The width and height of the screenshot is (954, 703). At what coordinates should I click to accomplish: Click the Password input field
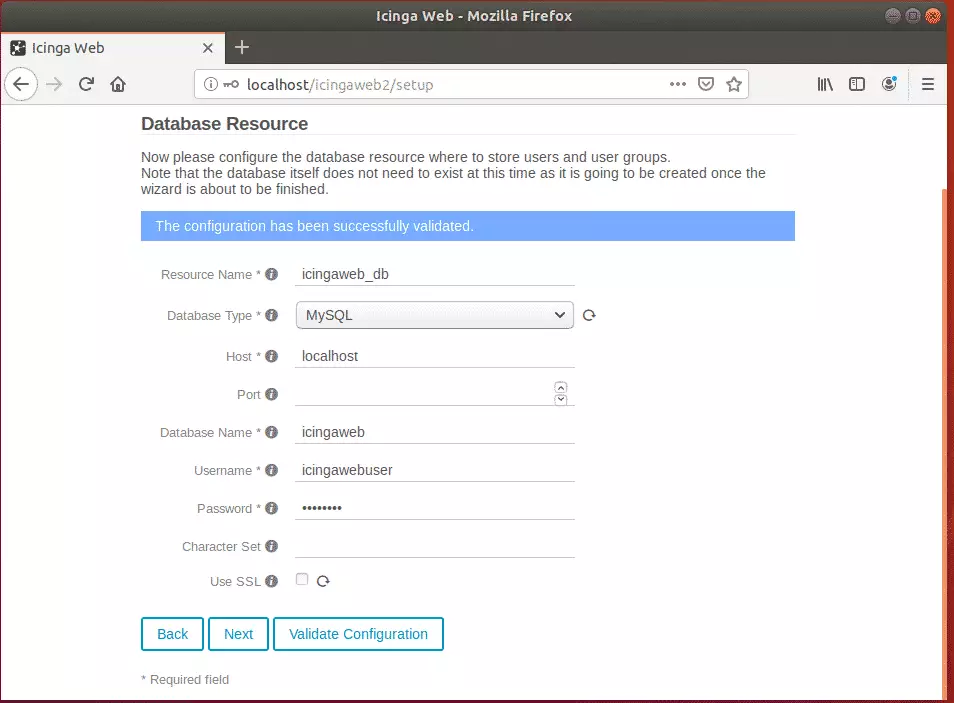click(x=434, y=508)
